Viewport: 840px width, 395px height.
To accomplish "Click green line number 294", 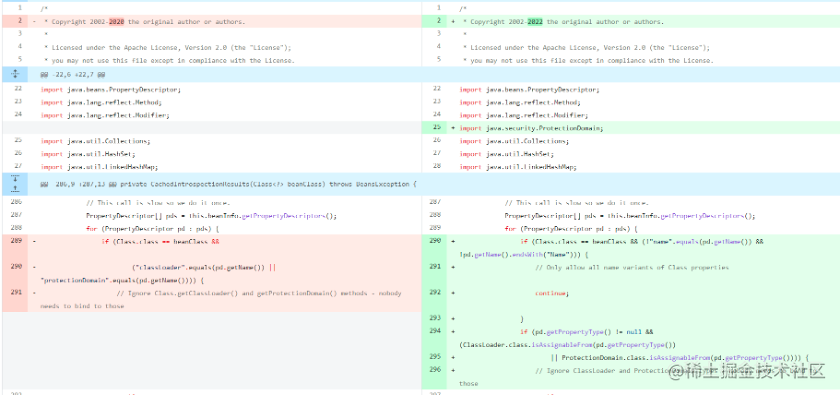I will 436,332.
